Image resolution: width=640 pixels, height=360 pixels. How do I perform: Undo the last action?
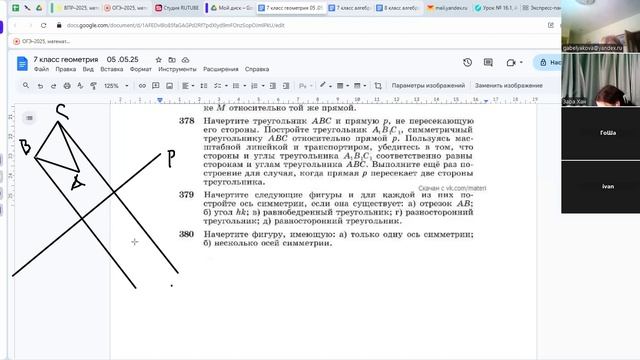click(40, 86)
